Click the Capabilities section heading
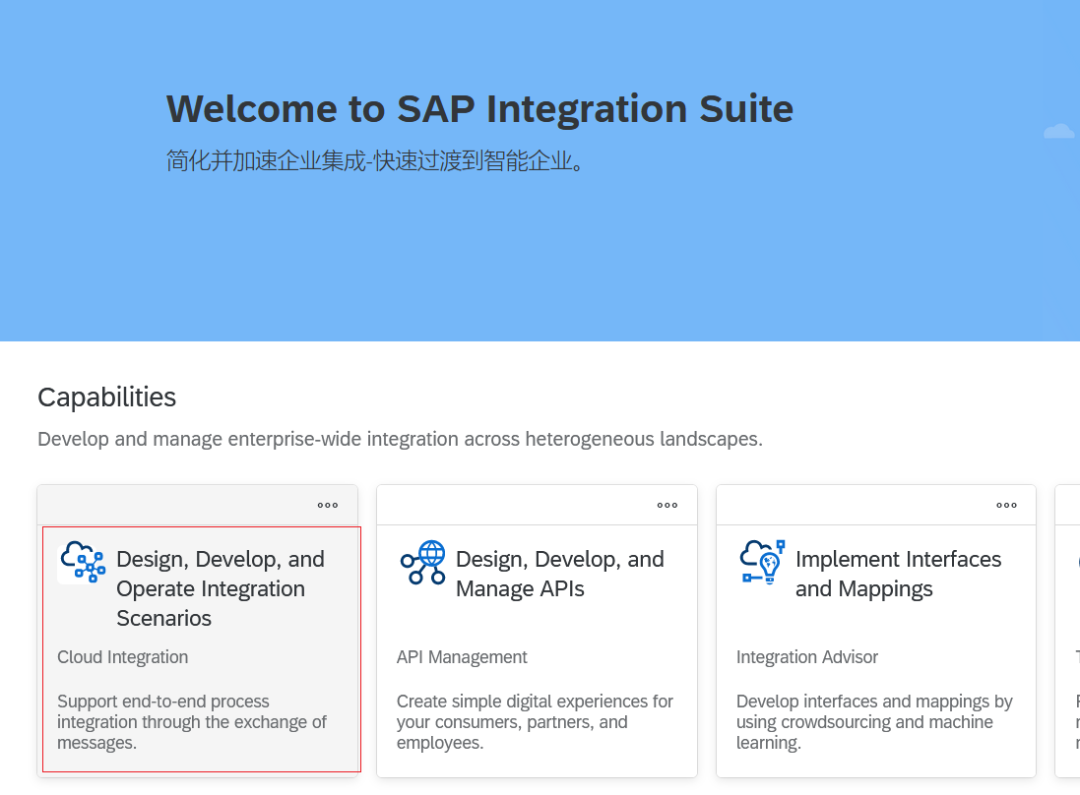This screenshot has width=1080, height=795. [x=107, y=398]
